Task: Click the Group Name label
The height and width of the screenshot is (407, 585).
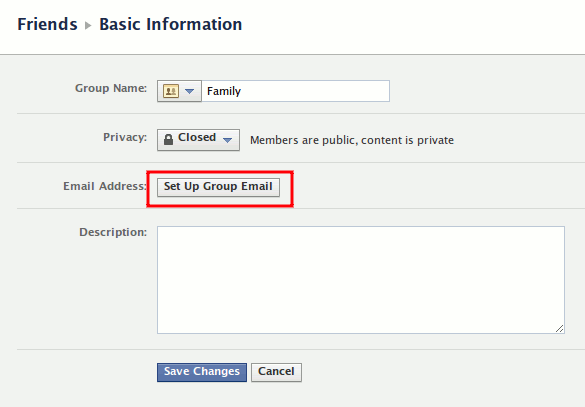Action: tap(111, 88)
